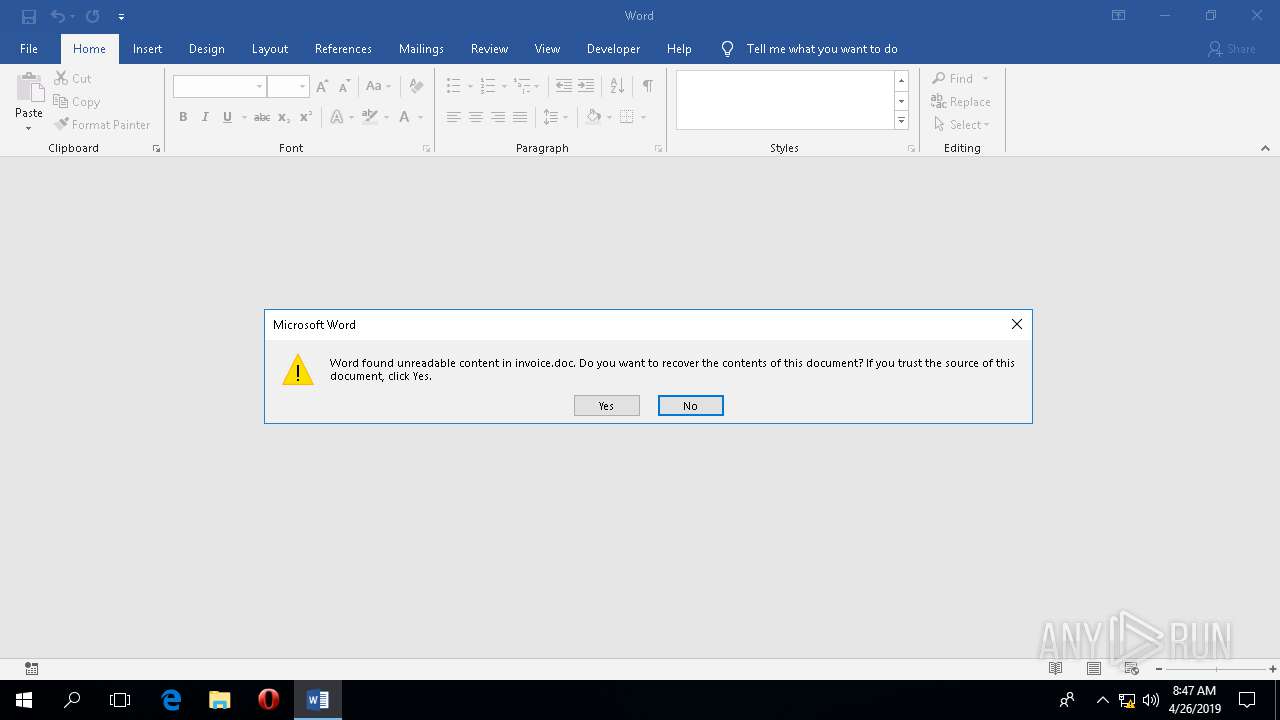Click Align Right icon

tap(497, 117)
